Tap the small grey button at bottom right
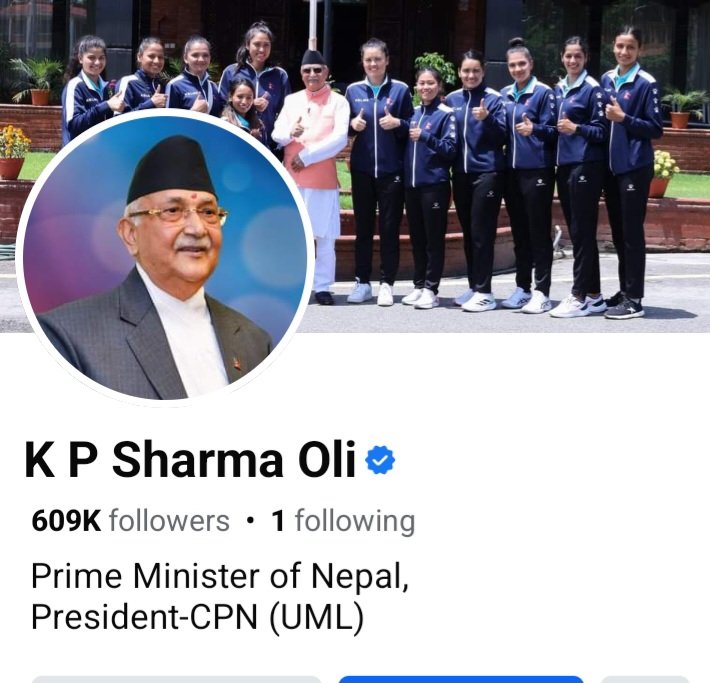 645,679
